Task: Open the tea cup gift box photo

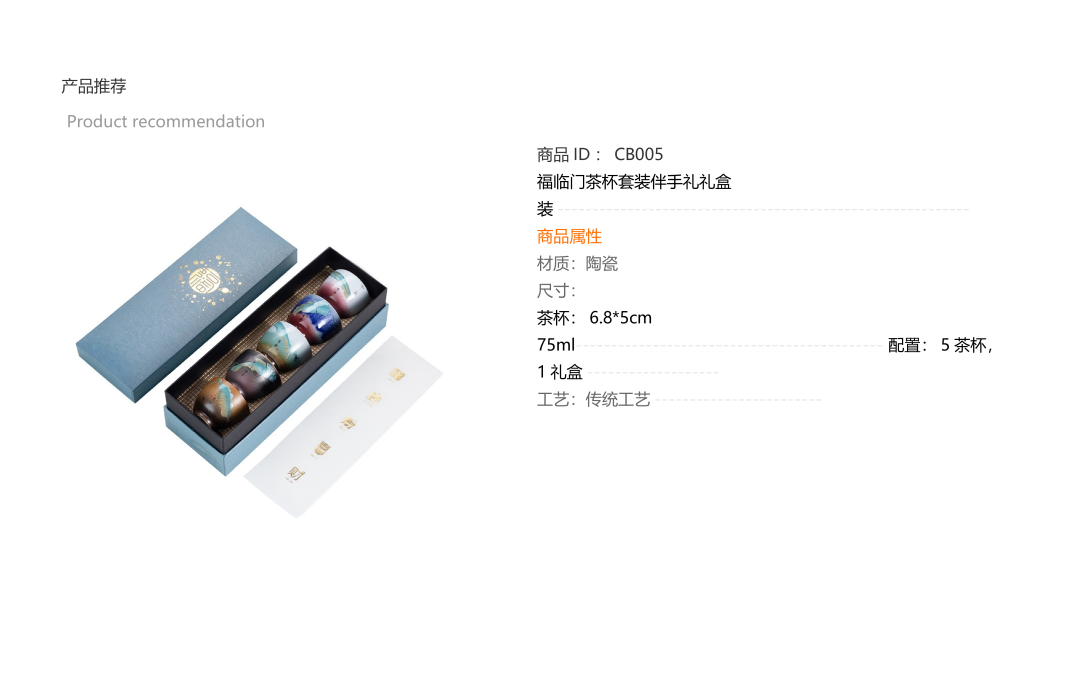Action: (259, 362)
